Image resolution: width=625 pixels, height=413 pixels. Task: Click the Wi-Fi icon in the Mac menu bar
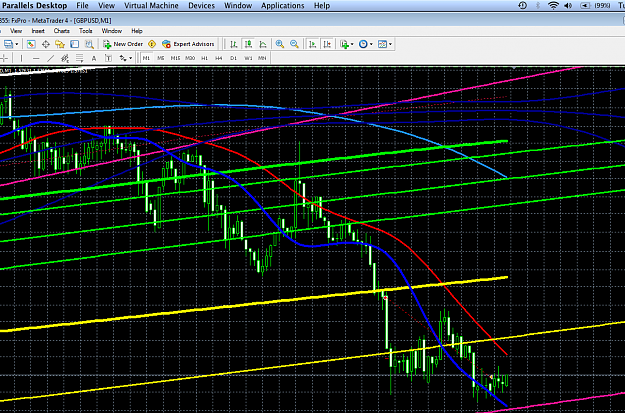coord(553,5)
